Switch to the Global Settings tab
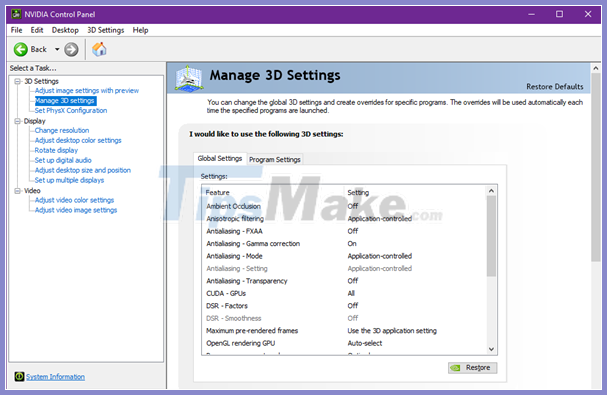The height and width of the screenshot is (395, 607). pyautogui.click(x=219, y=158)
